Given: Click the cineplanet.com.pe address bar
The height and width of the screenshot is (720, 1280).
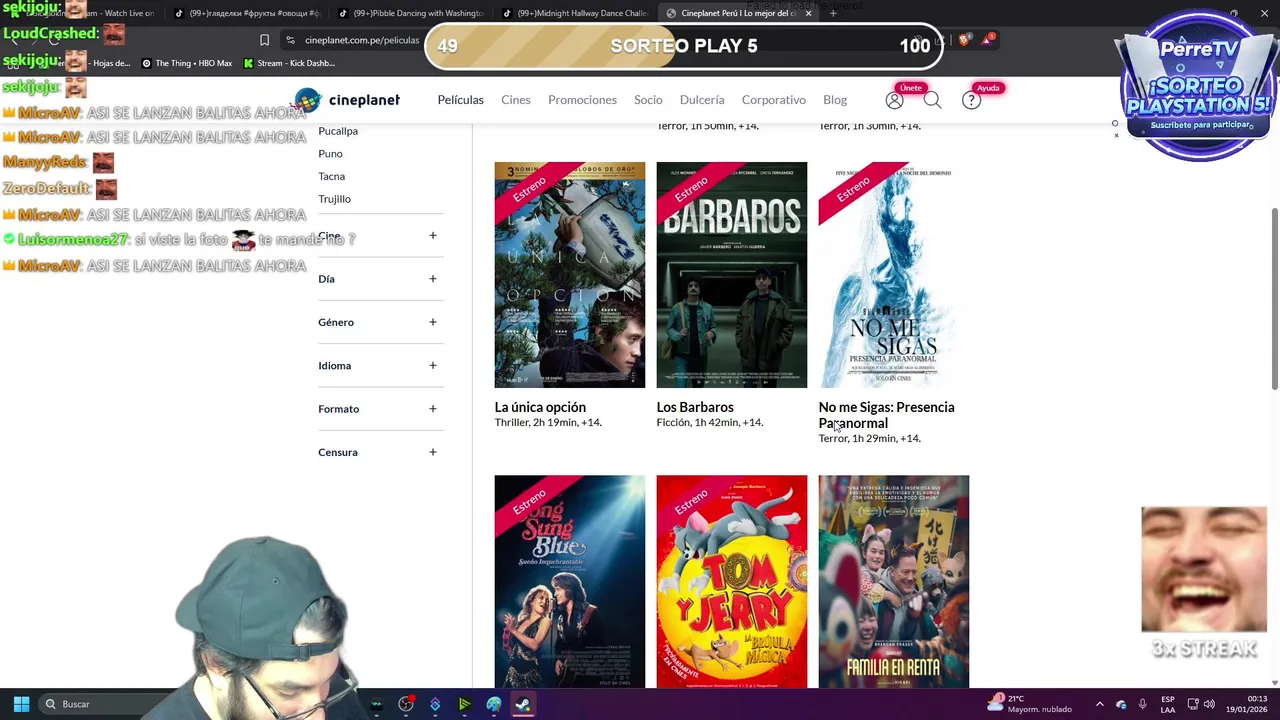Looking at the screenshot, I should tap(362, 40).
